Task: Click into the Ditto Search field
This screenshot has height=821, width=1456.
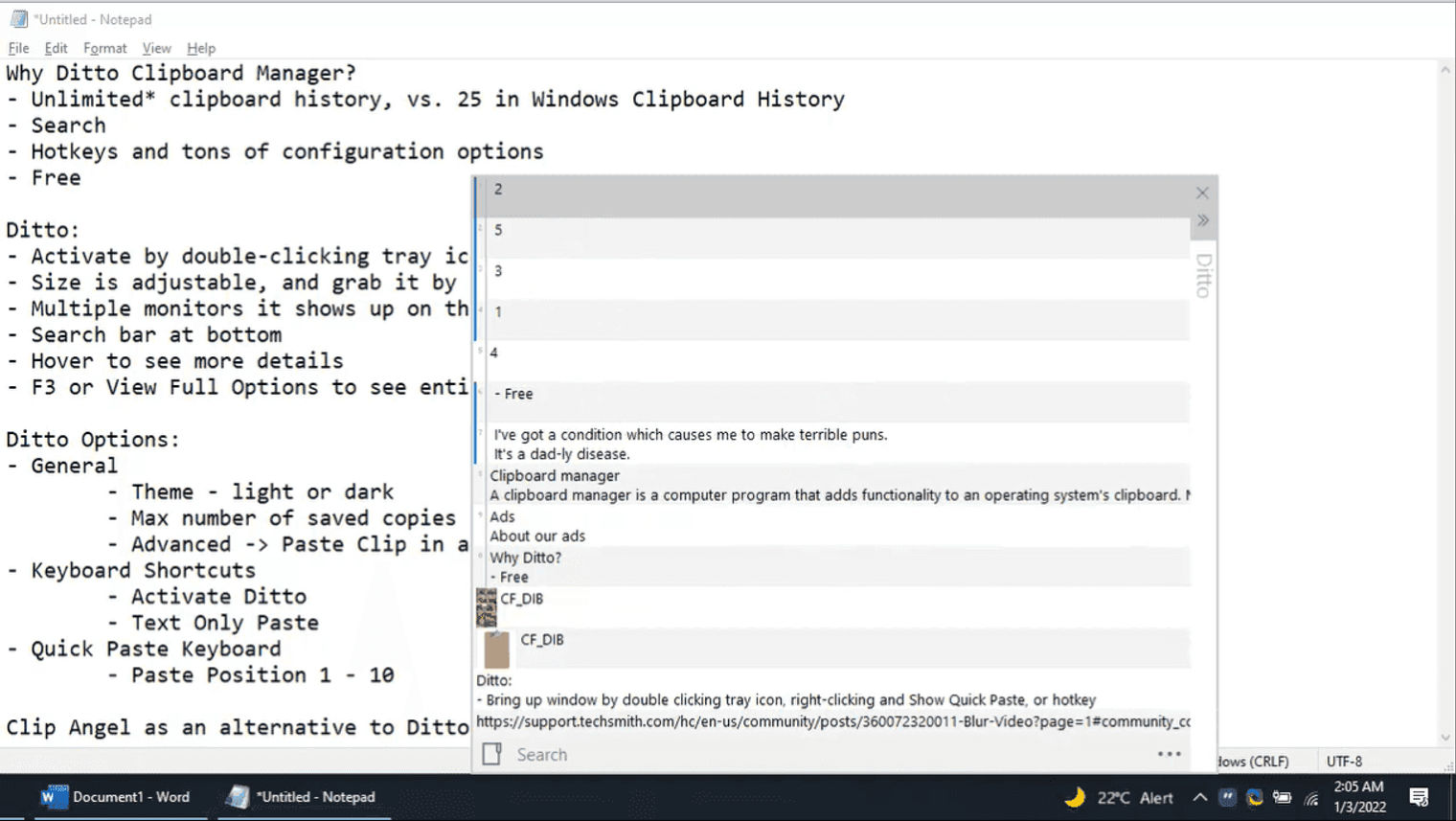Action: [x=824, y=754]
